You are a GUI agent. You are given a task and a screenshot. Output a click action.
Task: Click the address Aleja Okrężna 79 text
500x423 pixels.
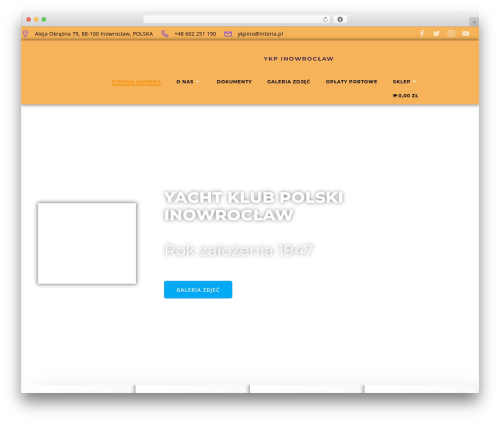tap(94, 34)
